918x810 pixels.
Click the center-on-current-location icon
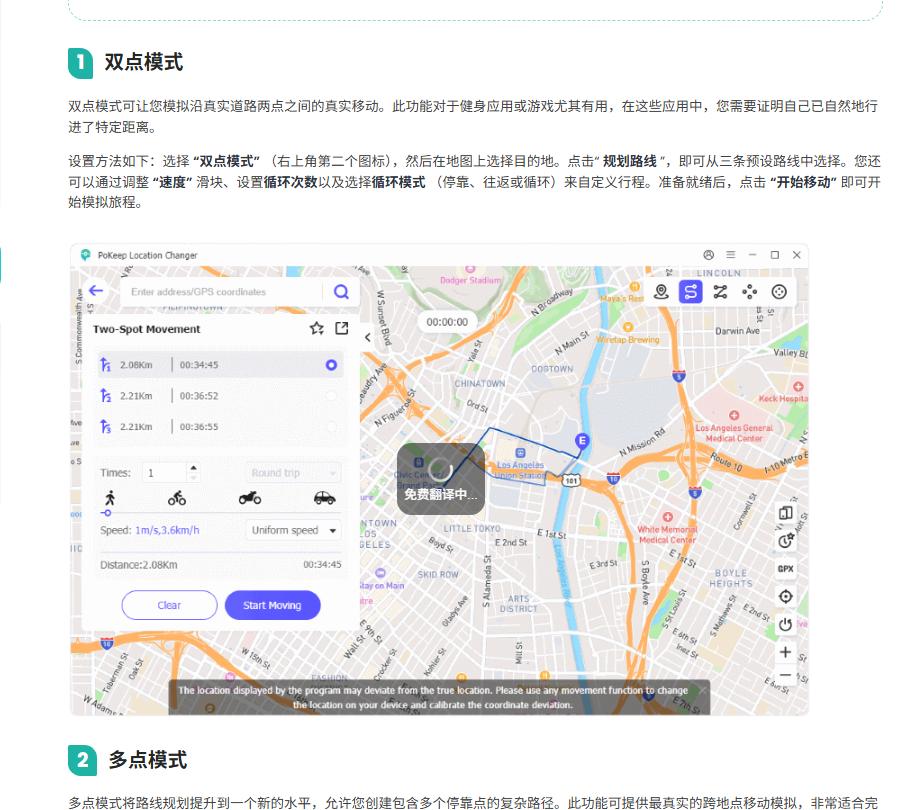point(786,596)
